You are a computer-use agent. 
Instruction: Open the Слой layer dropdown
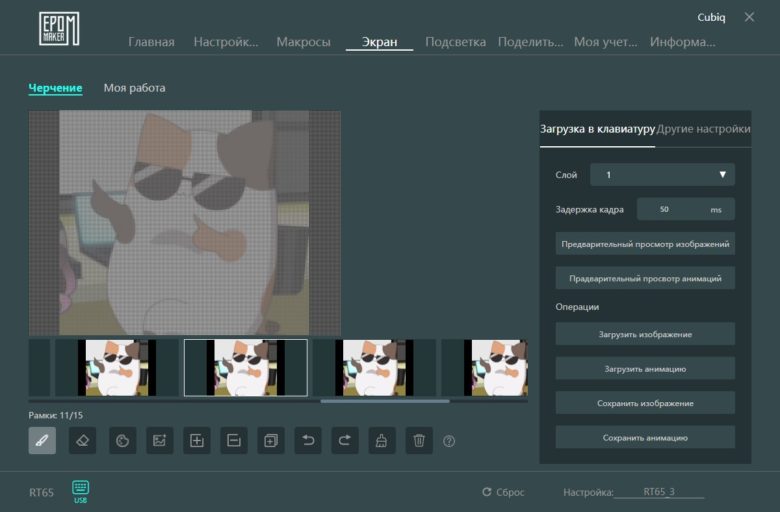[662, 175]
